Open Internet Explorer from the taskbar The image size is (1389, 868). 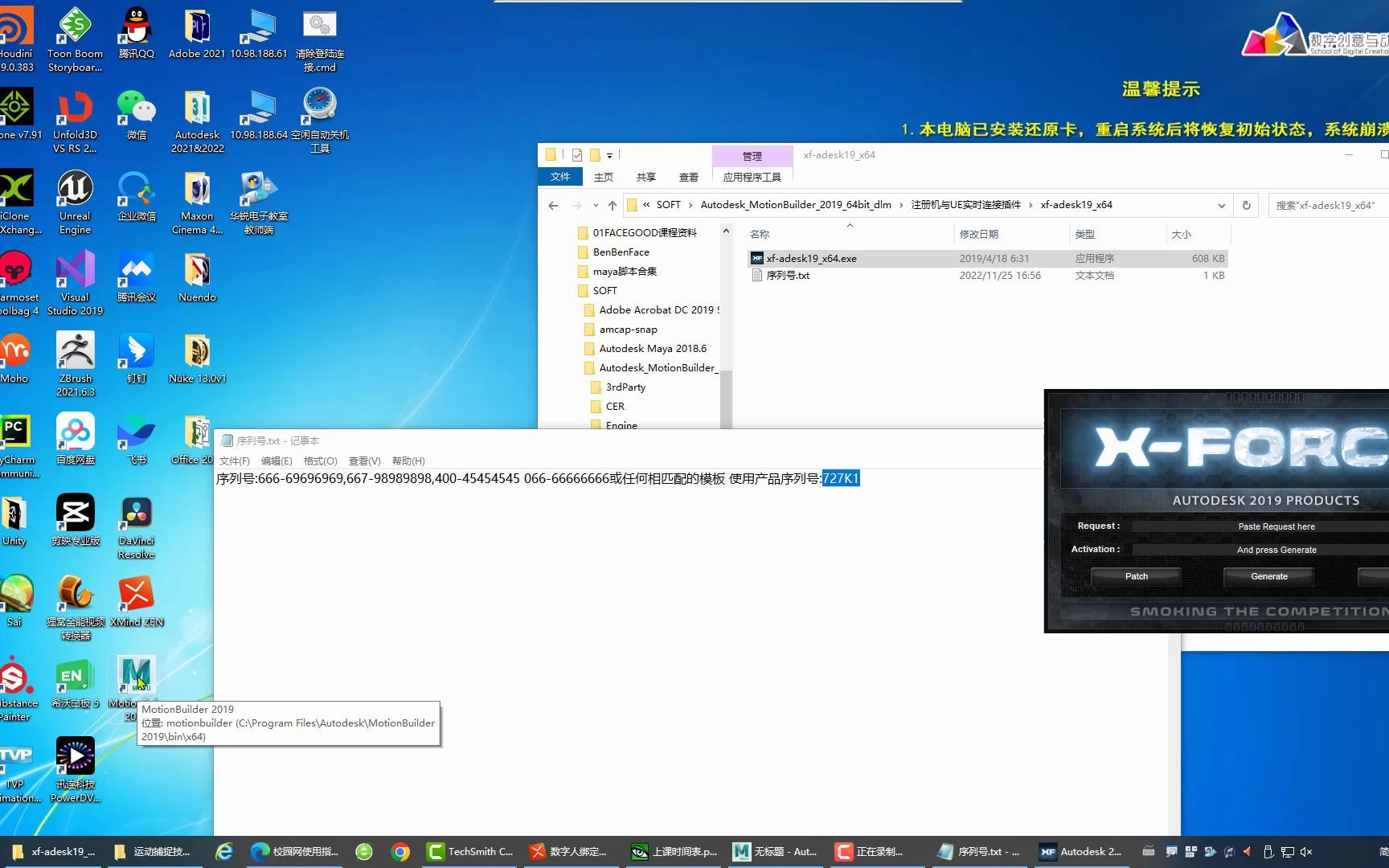[223, 852]
